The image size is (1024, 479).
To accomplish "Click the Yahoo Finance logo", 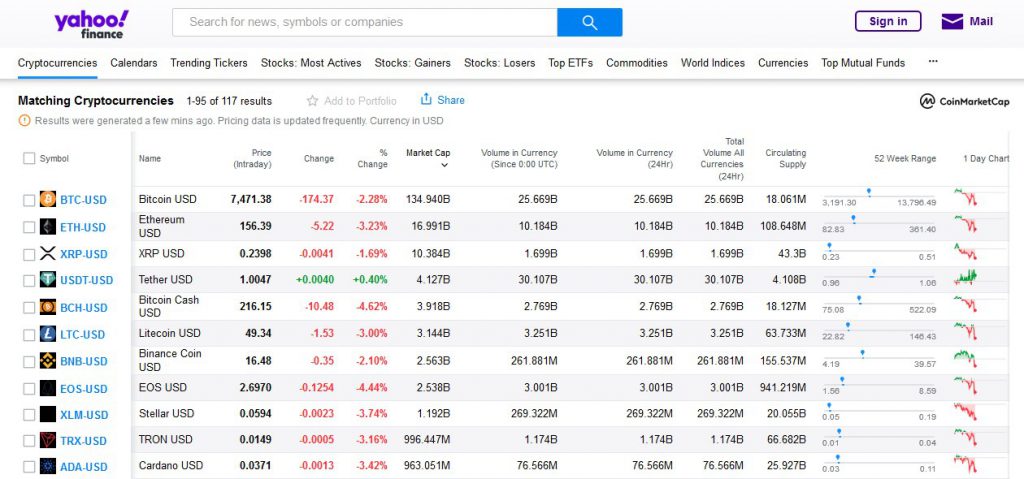I will [91, 24].
